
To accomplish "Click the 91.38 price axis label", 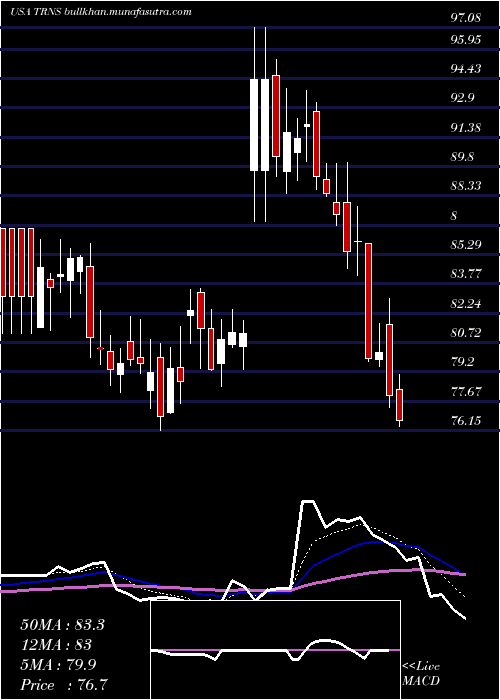I will (x=466, y=128).
